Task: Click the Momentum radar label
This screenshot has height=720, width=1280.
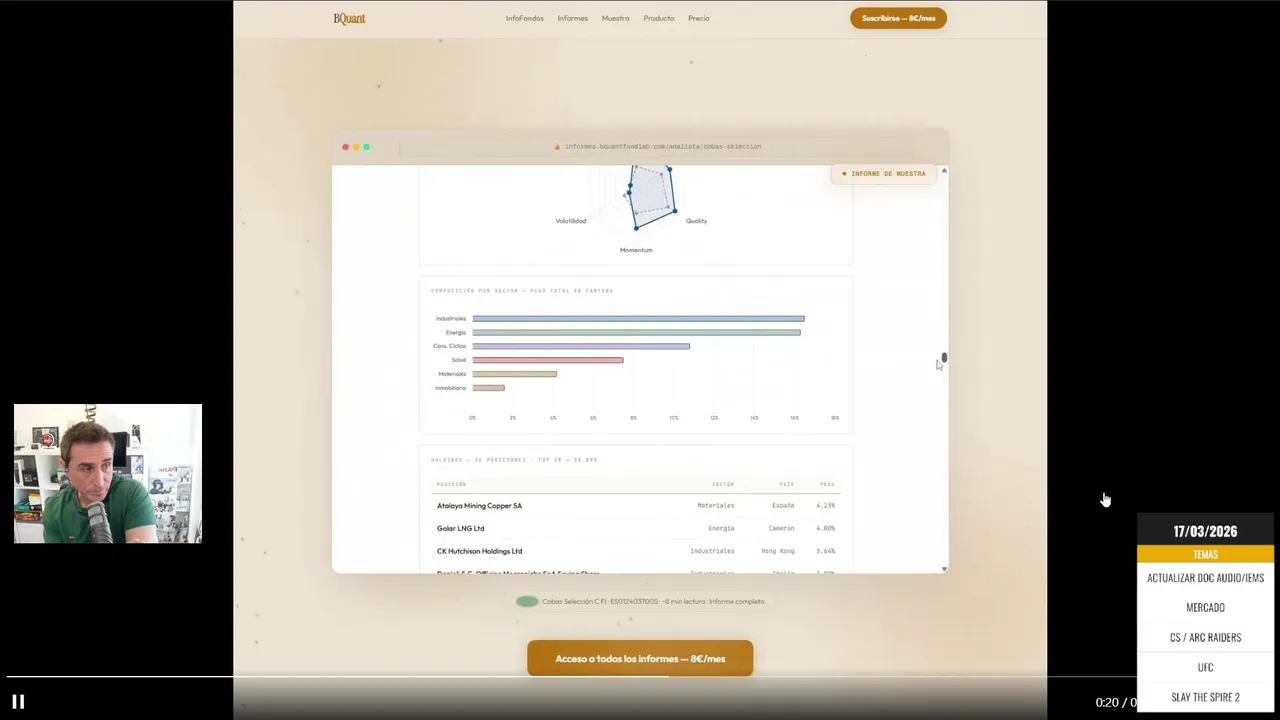Action: click(636, 250)
